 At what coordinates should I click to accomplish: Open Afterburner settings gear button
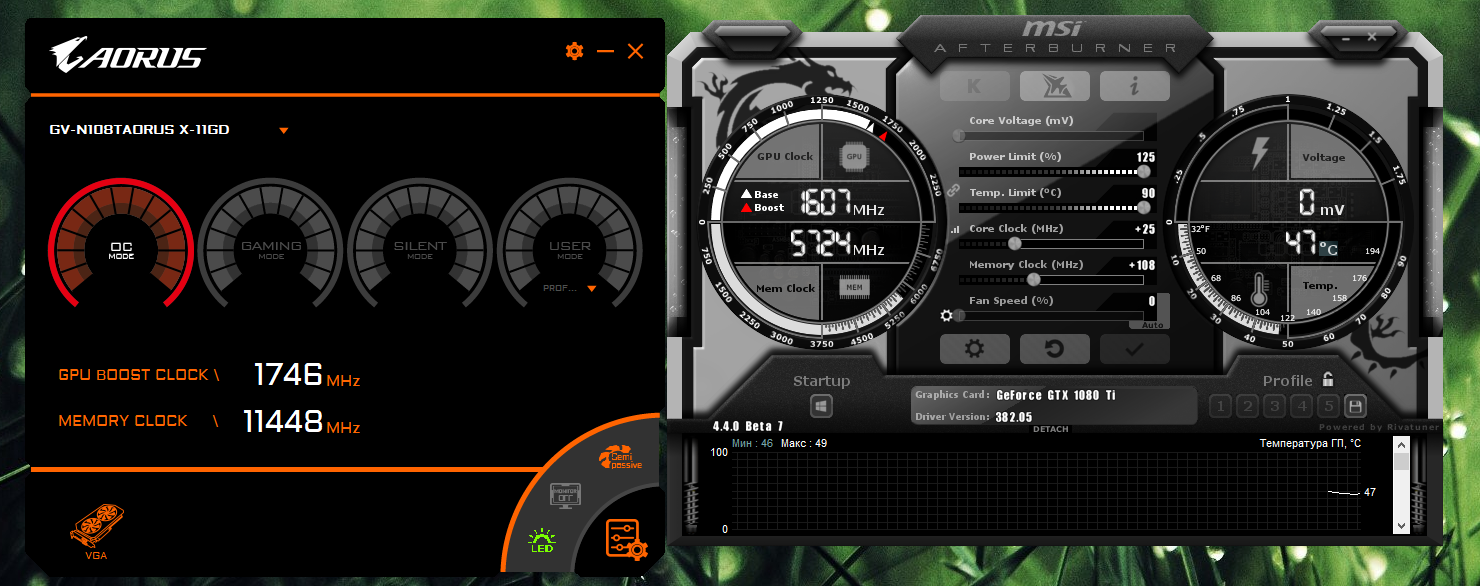coord(975,349)
